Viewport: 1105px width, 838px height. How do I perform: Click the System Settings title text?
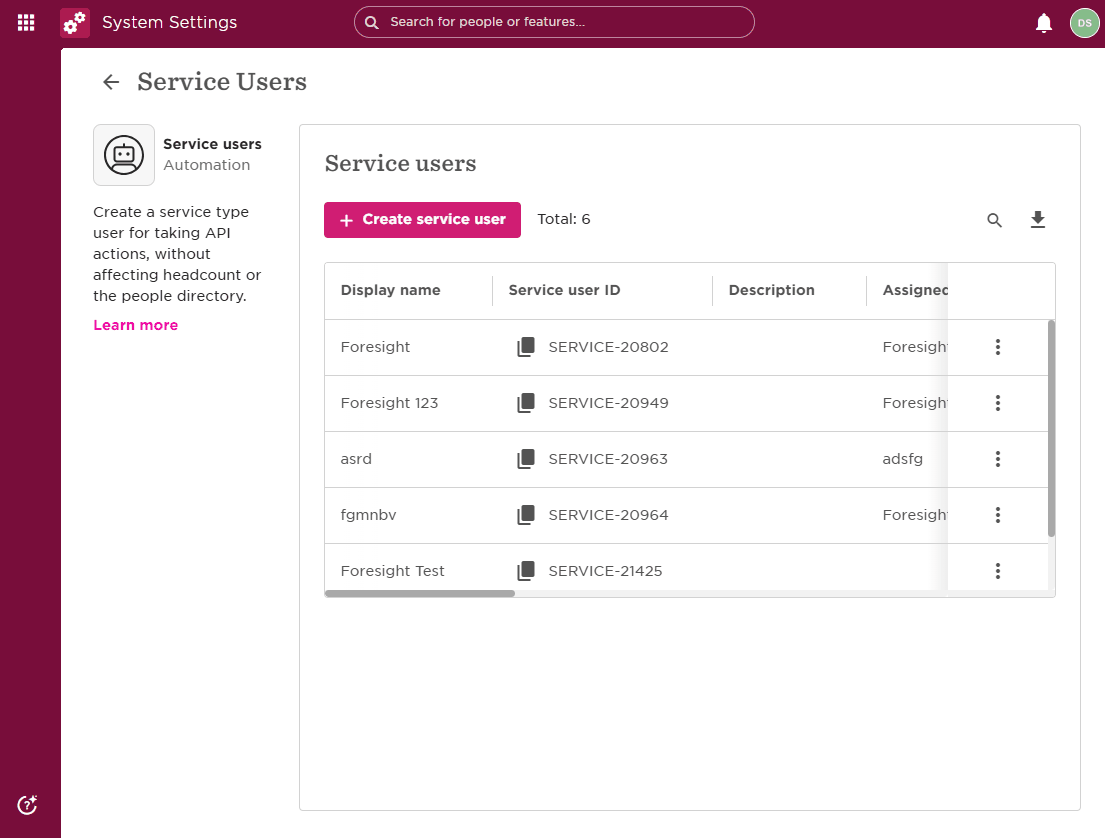[x=170, y=23]
